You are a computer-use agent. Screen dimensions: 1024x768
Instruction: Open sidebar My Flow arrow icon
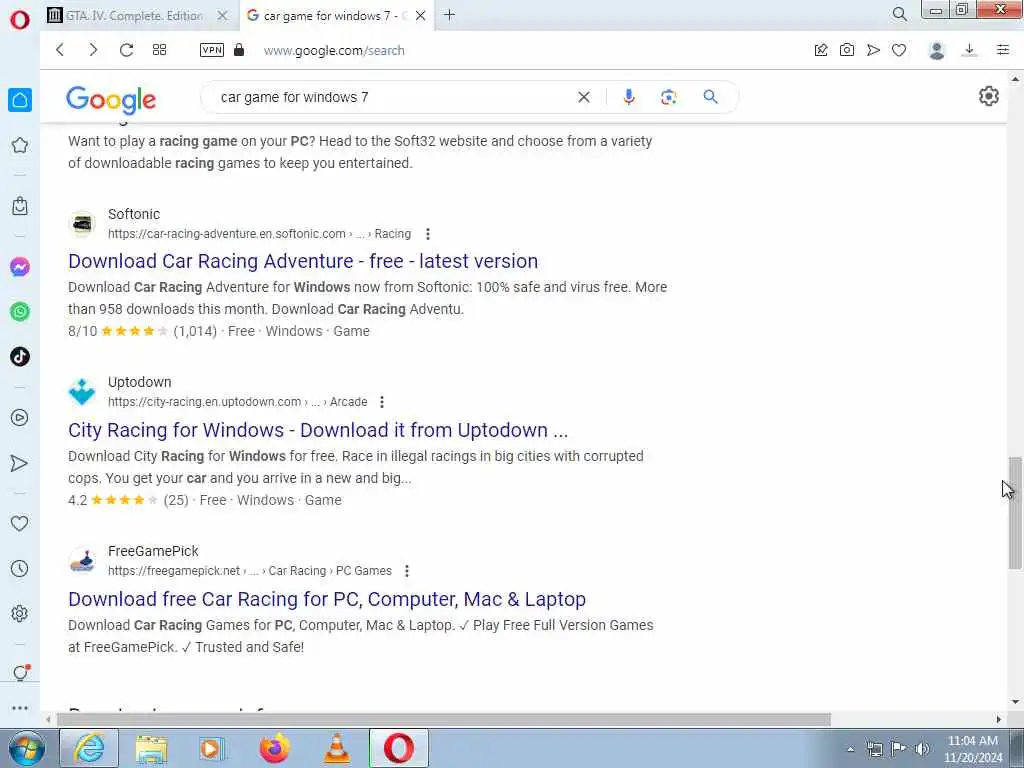pyautogui.click(x=20, y=464)
